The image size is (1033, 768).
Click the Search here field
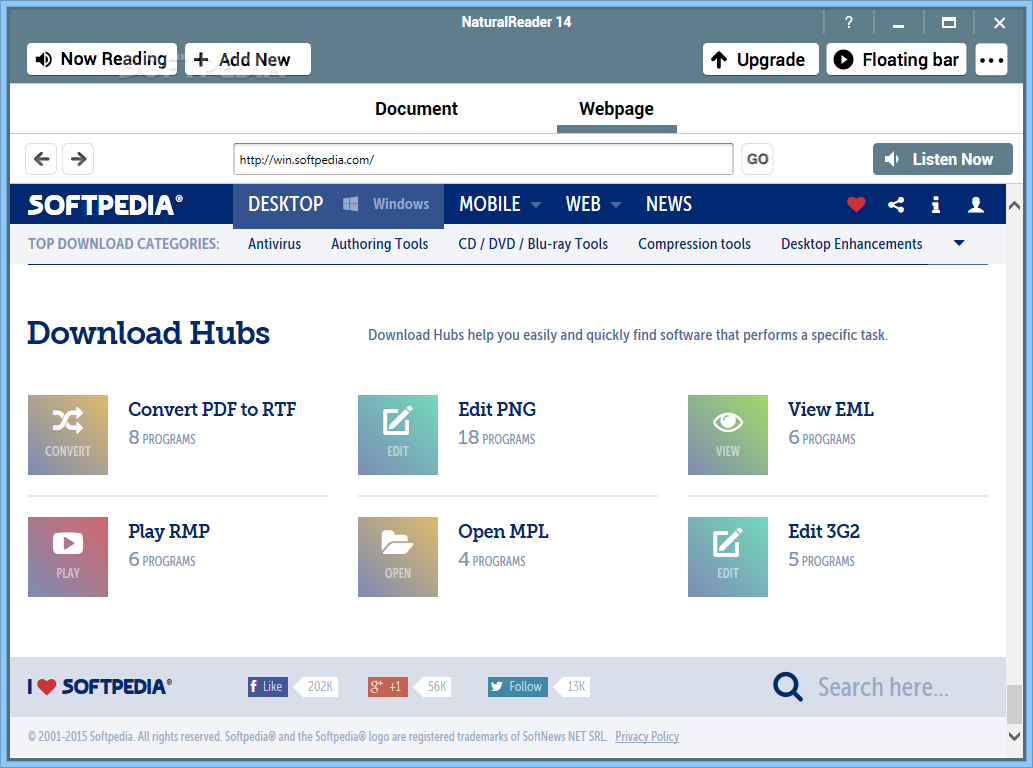(x=883, y=687)
